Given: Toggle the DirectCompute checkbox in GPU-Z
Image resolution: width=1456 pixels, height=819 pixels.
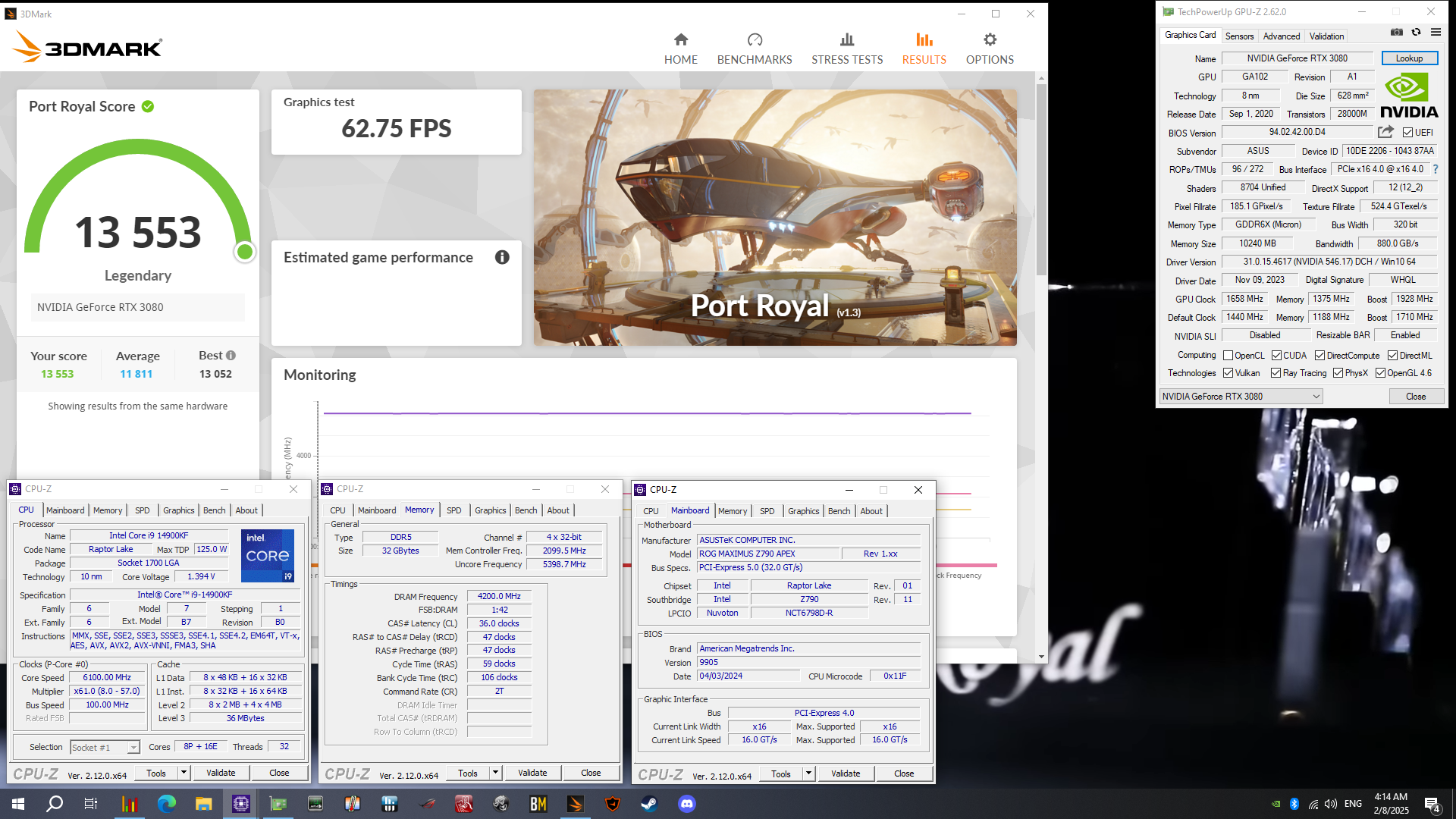Looking at the screenshot, I should pos(1319,356).
